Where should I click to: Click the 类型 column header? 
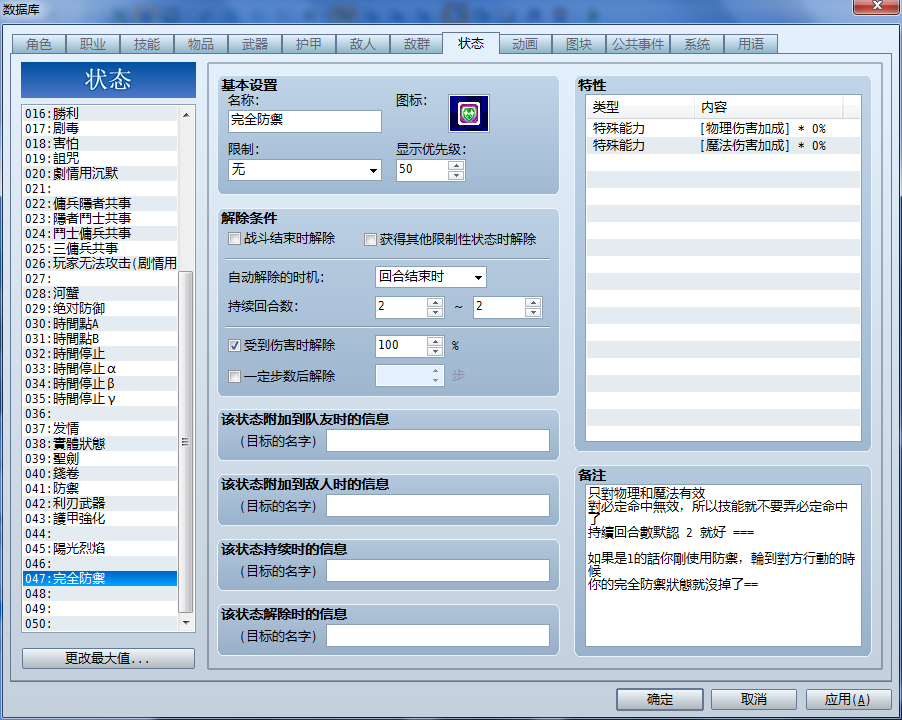[x=640, y=107]
